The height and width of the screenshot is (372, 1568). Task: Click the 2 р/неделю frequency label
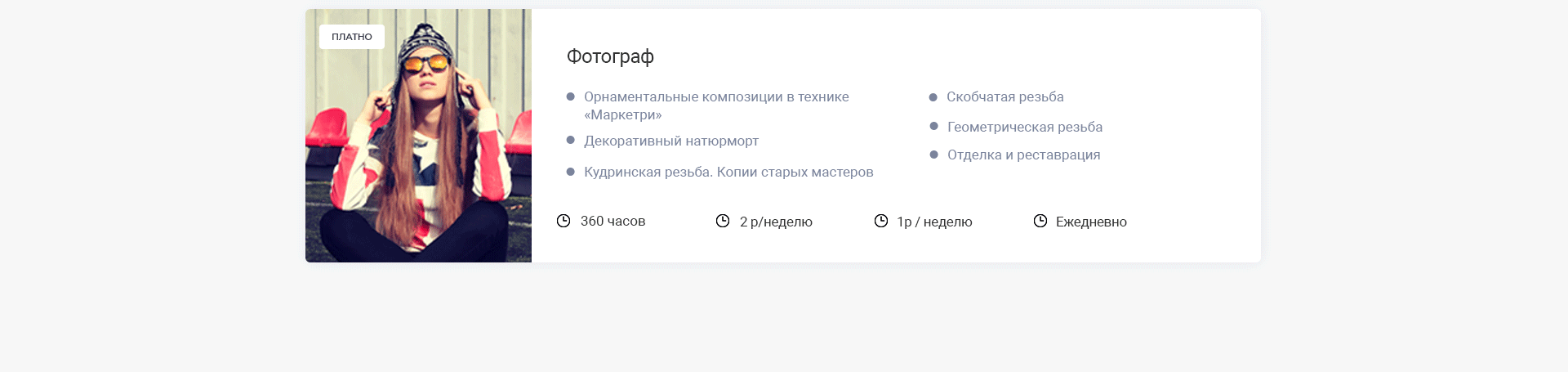[x=776, y=222]
